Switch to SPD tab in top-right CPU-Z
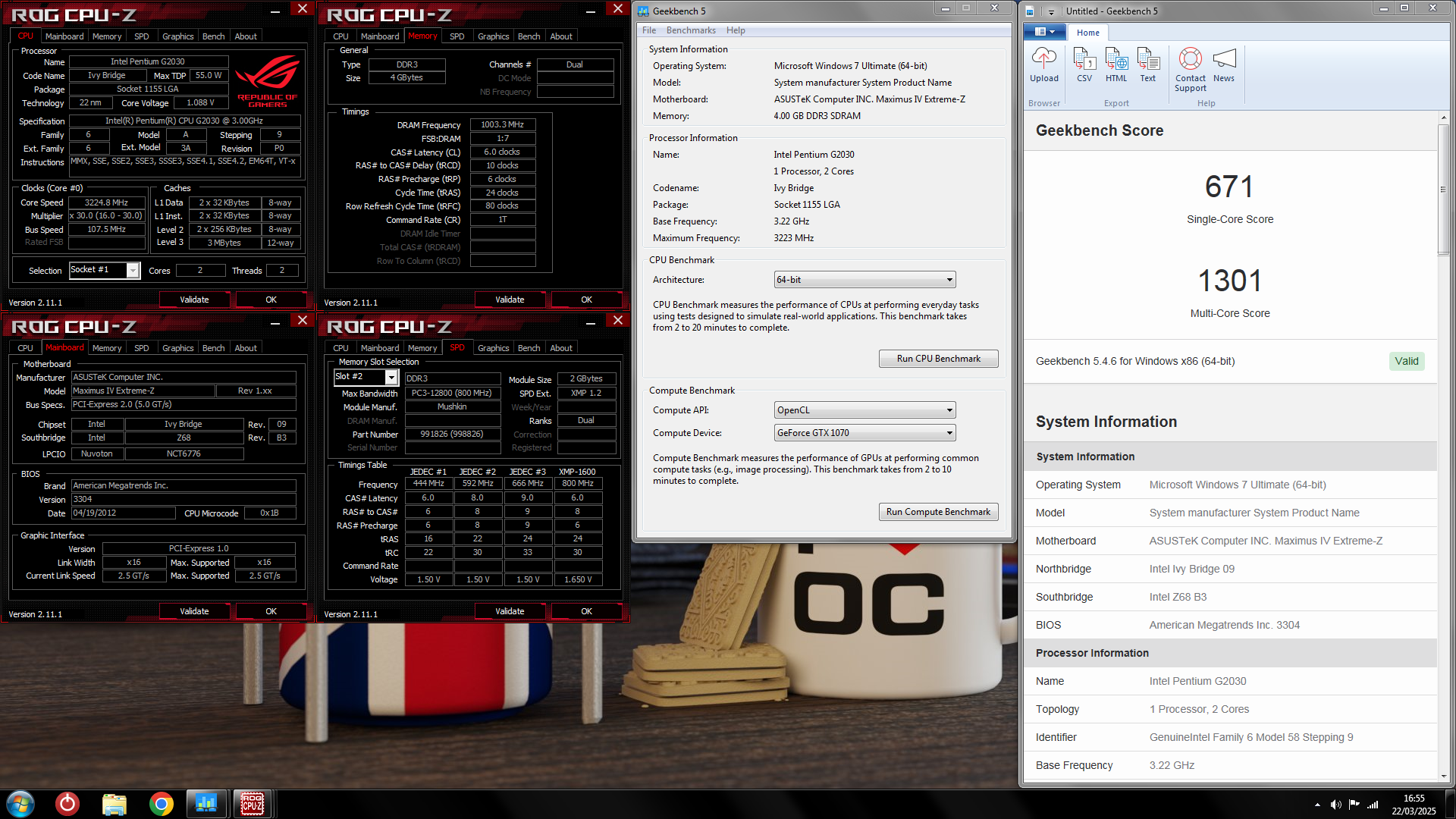 tap(457, 36)
